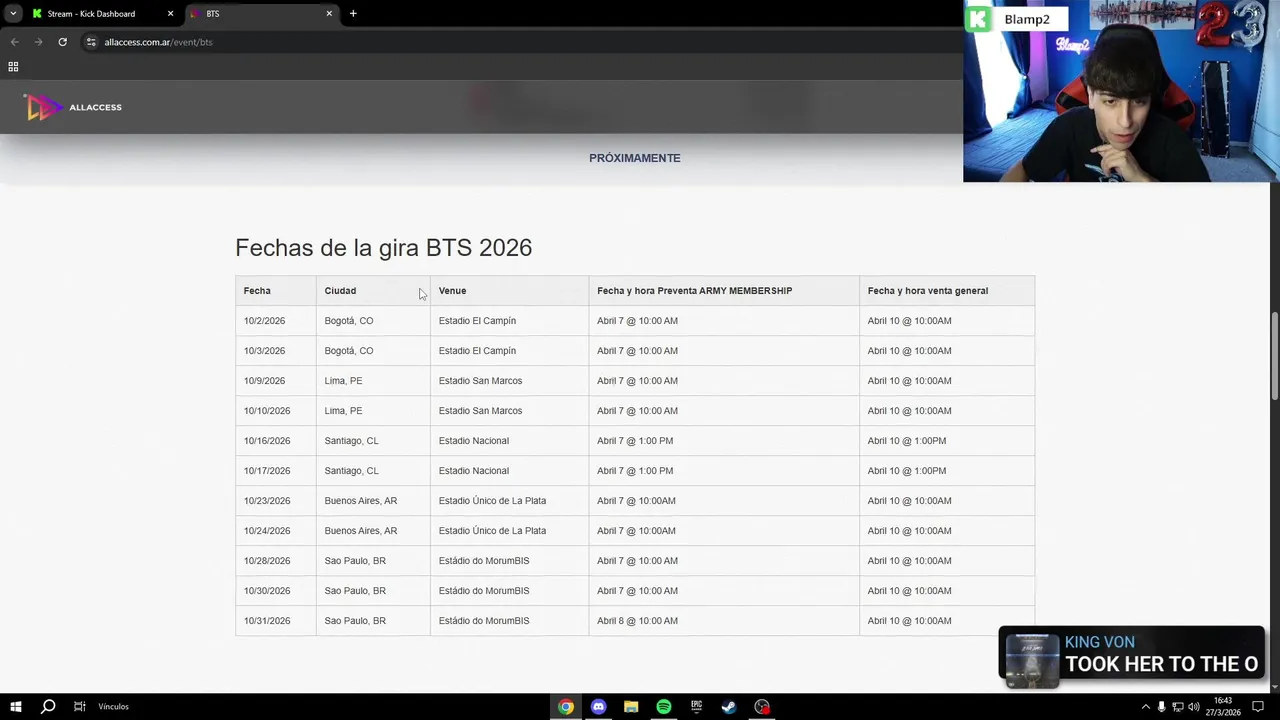Go back to previous page
This screenshot has width=1280, height=720.
[x=14, y=42]
